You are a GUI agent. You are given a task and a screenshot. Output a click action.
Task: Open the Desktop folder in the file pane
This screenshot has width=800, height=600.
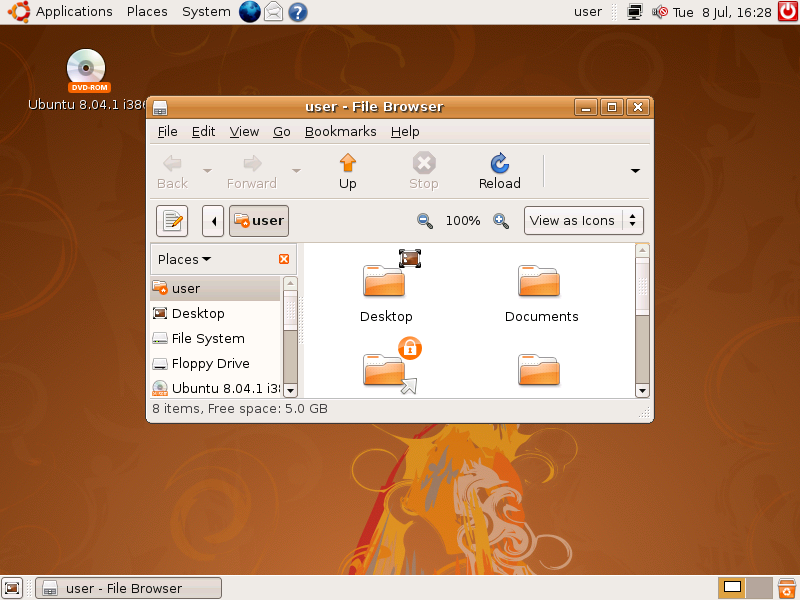click(x=386, y=282)
